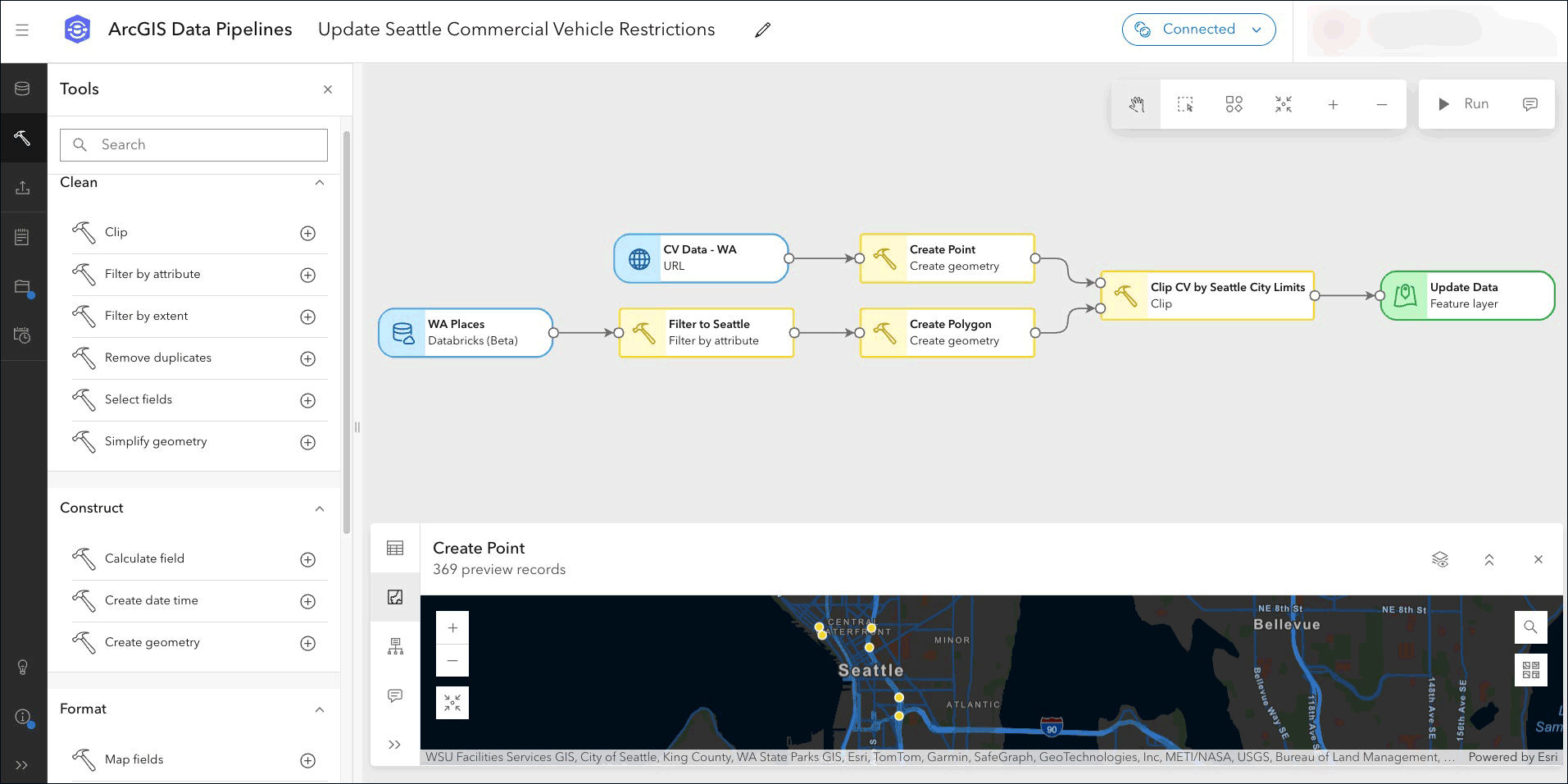
Task: Select the pan hand tool
Action: click(1136, 104)
